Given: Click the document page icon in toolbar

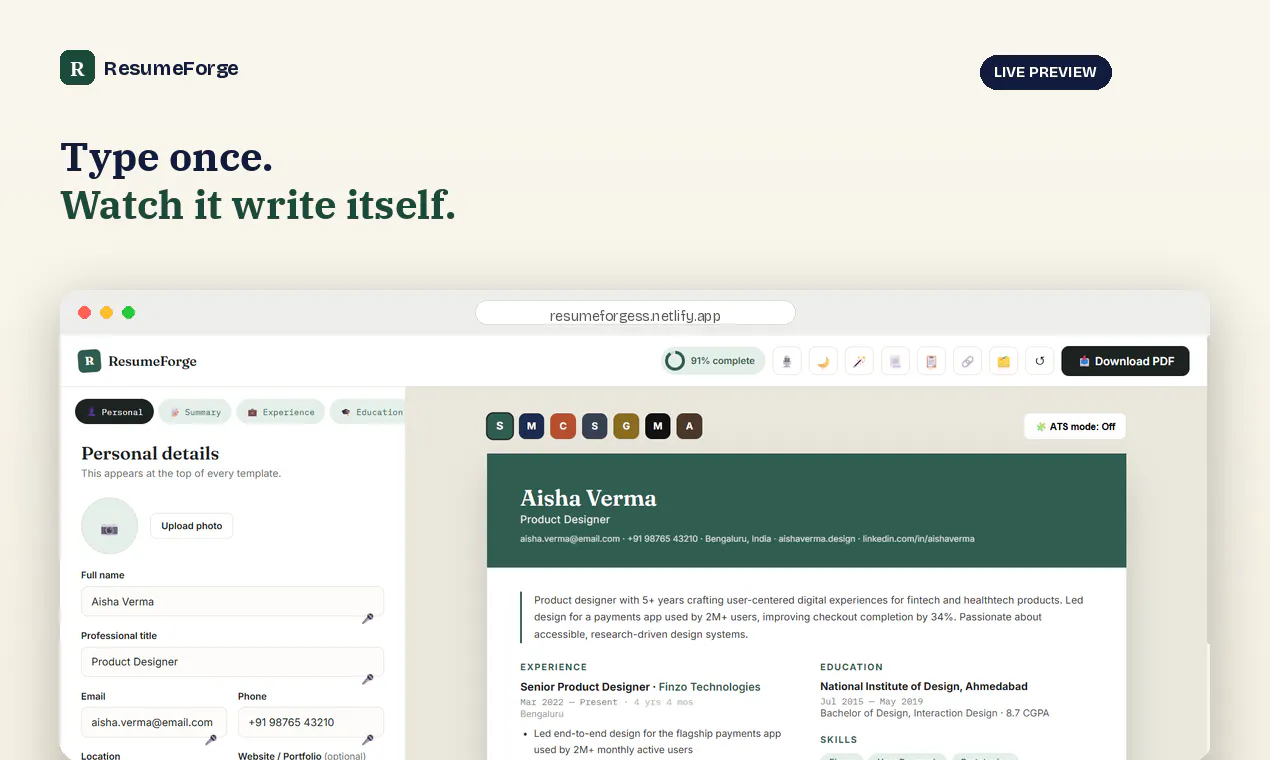Looking at the screenshot, I should point(895,361).
